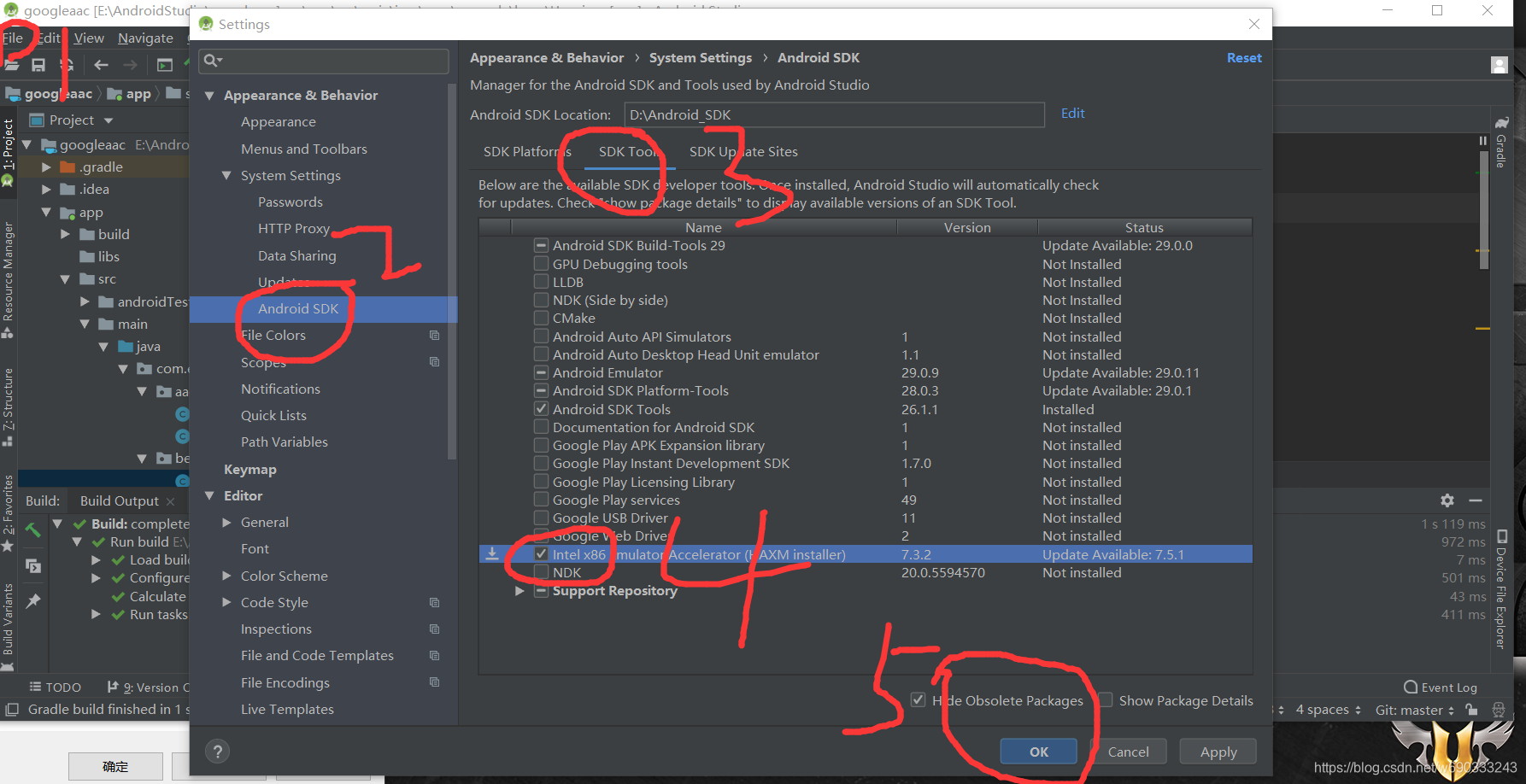Minimize the Build panel with dash icon
Image resolution: width=1526 pixels, height=784 pixels.
[x=1476, y=500]
